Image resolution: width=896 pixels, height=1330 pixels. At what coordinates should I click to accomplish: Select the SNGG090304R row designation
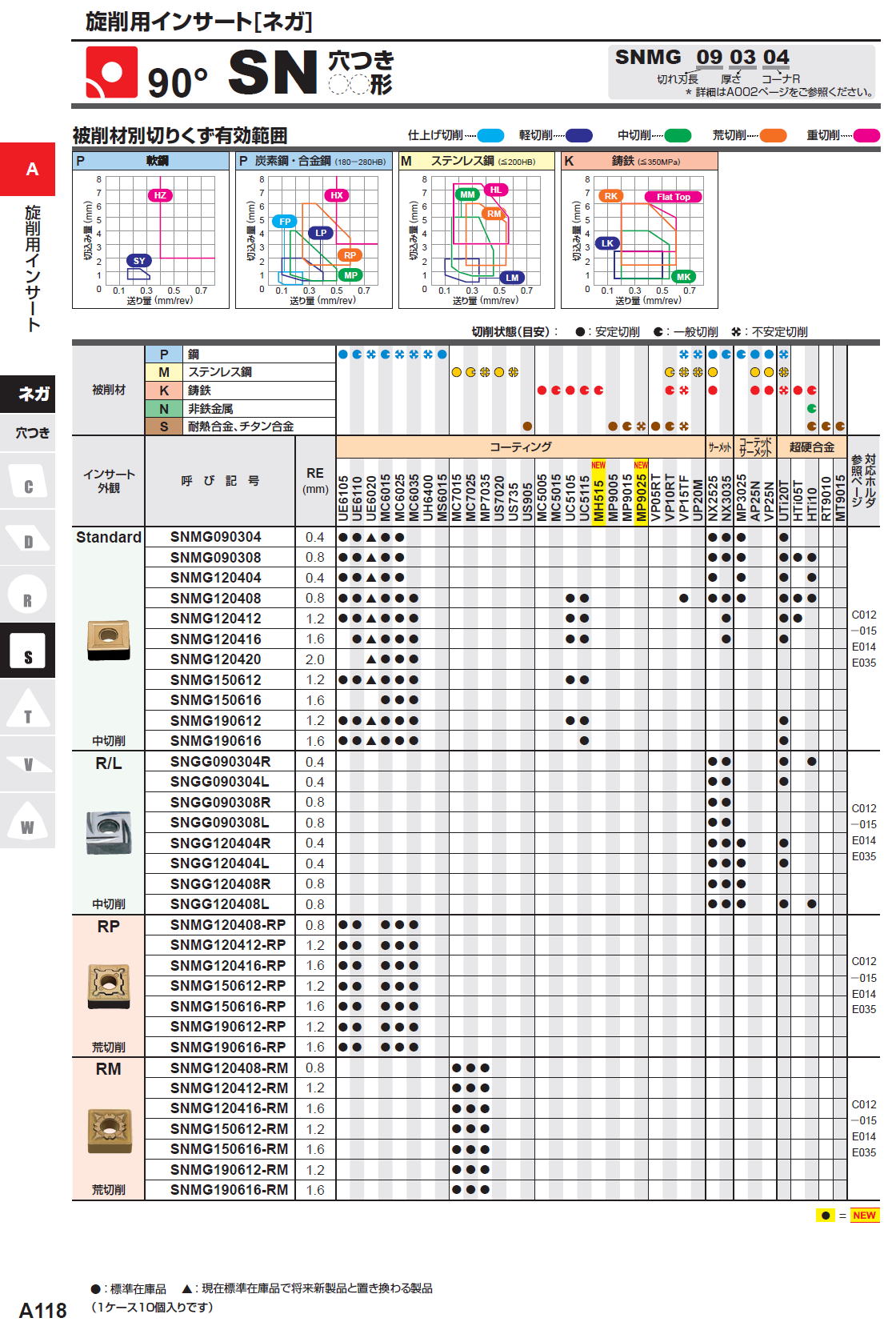point(220,762)
